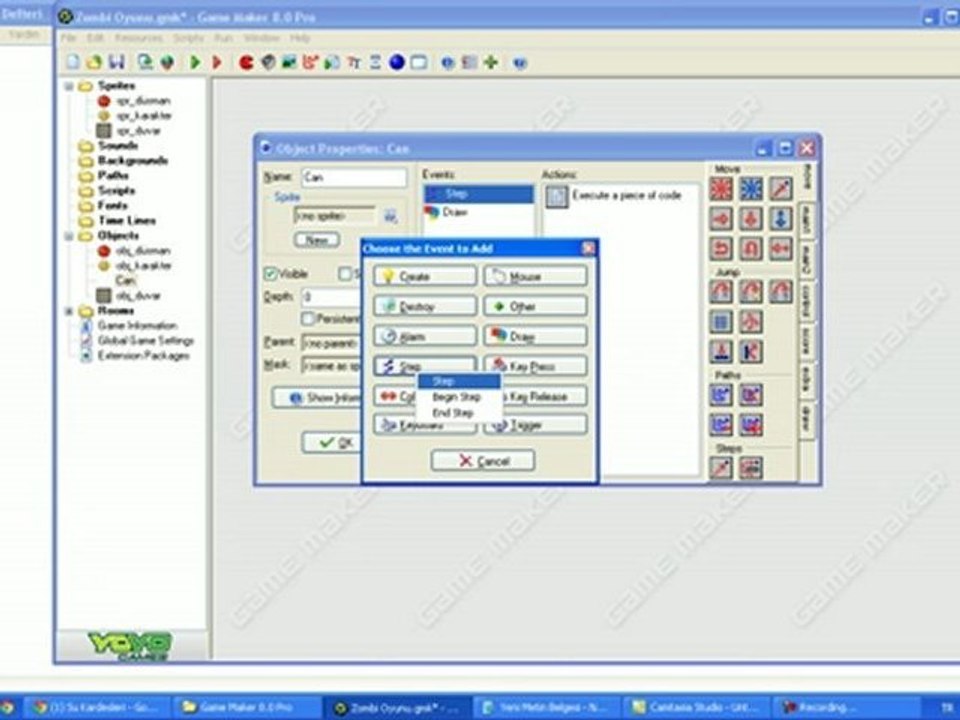Select the Jump to Position action icon
The image size is (960, 720).
point(721,291)
